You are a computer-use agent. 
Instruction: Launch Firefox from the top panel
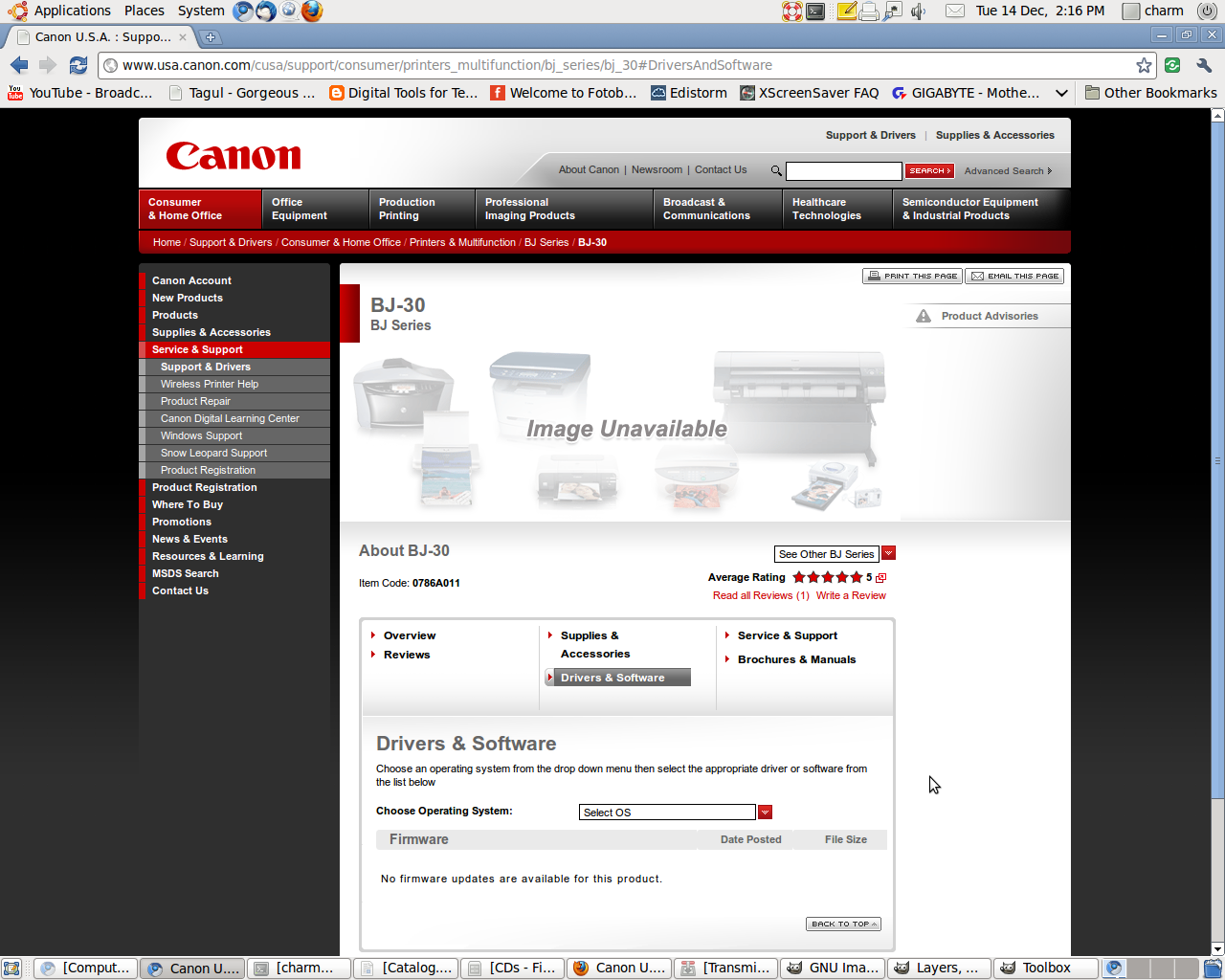click(312, 11)
